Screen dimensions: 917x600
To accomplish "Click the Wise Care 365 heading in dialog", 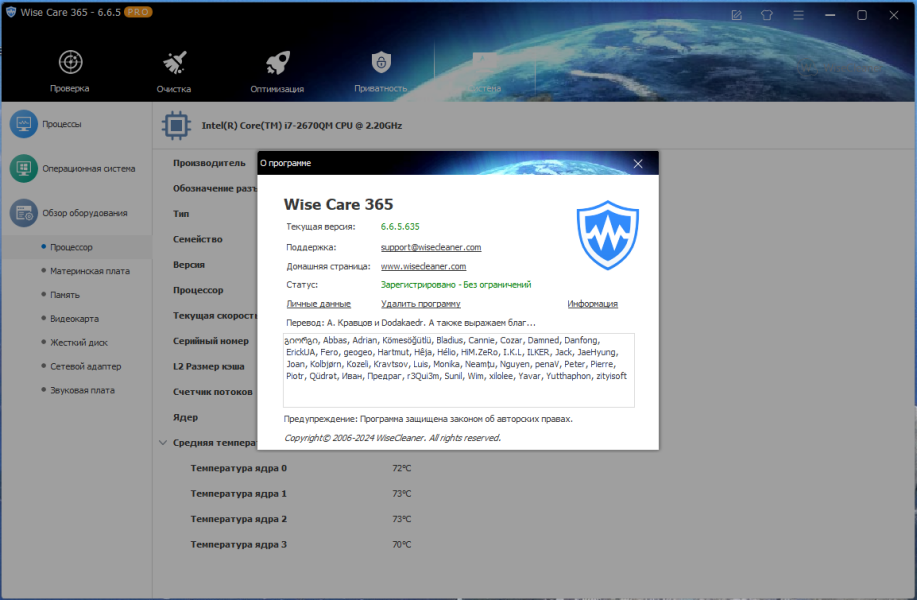I will pos(339,205).
